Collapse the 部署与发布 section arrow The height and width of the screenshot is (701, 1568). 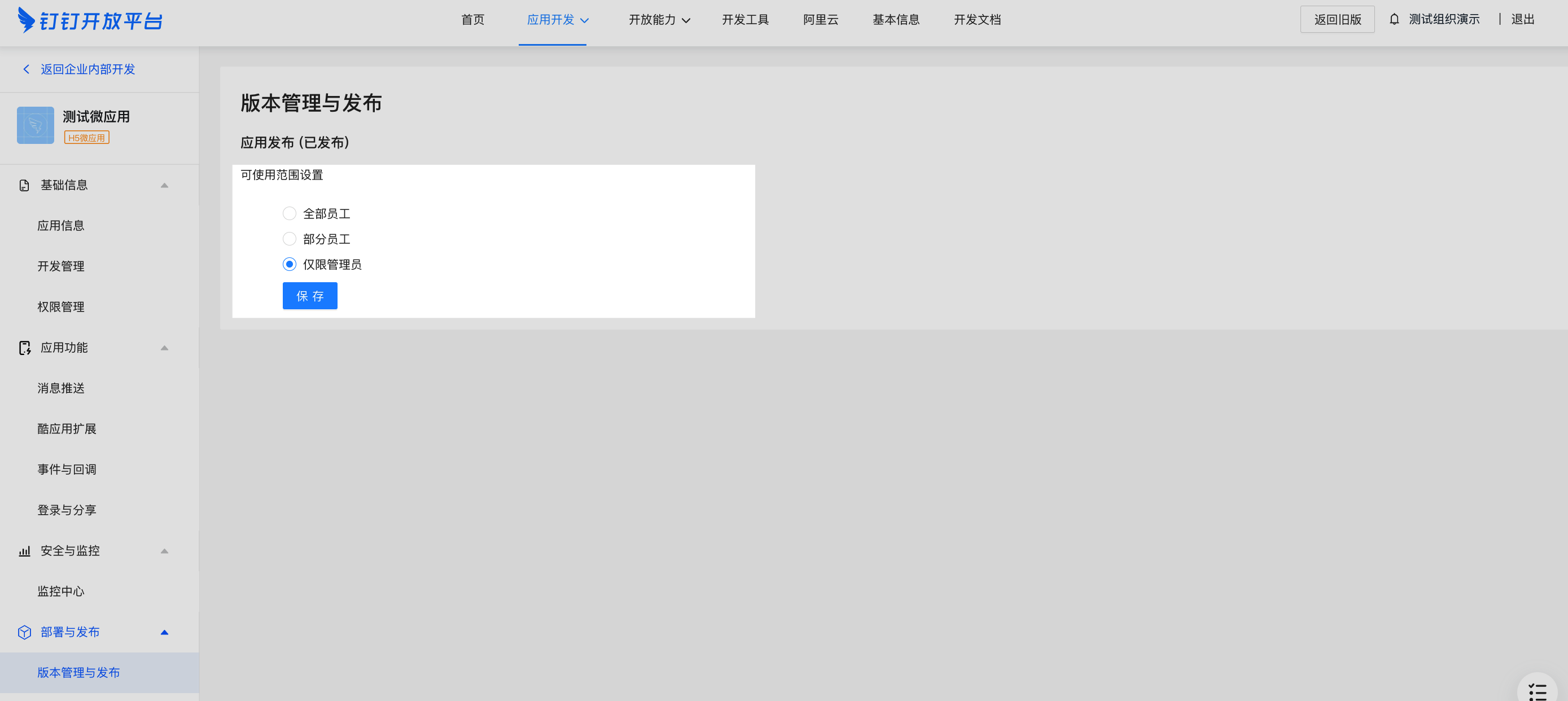164,632
